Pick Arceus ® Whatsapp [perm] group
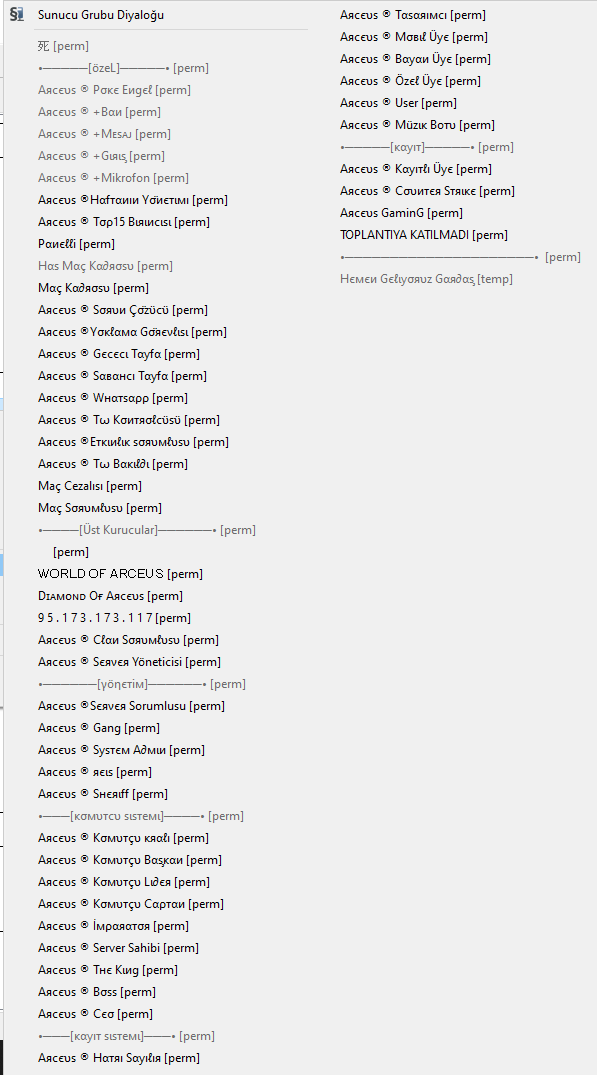This screenshot has width=597, height=1075. (112, 398)
